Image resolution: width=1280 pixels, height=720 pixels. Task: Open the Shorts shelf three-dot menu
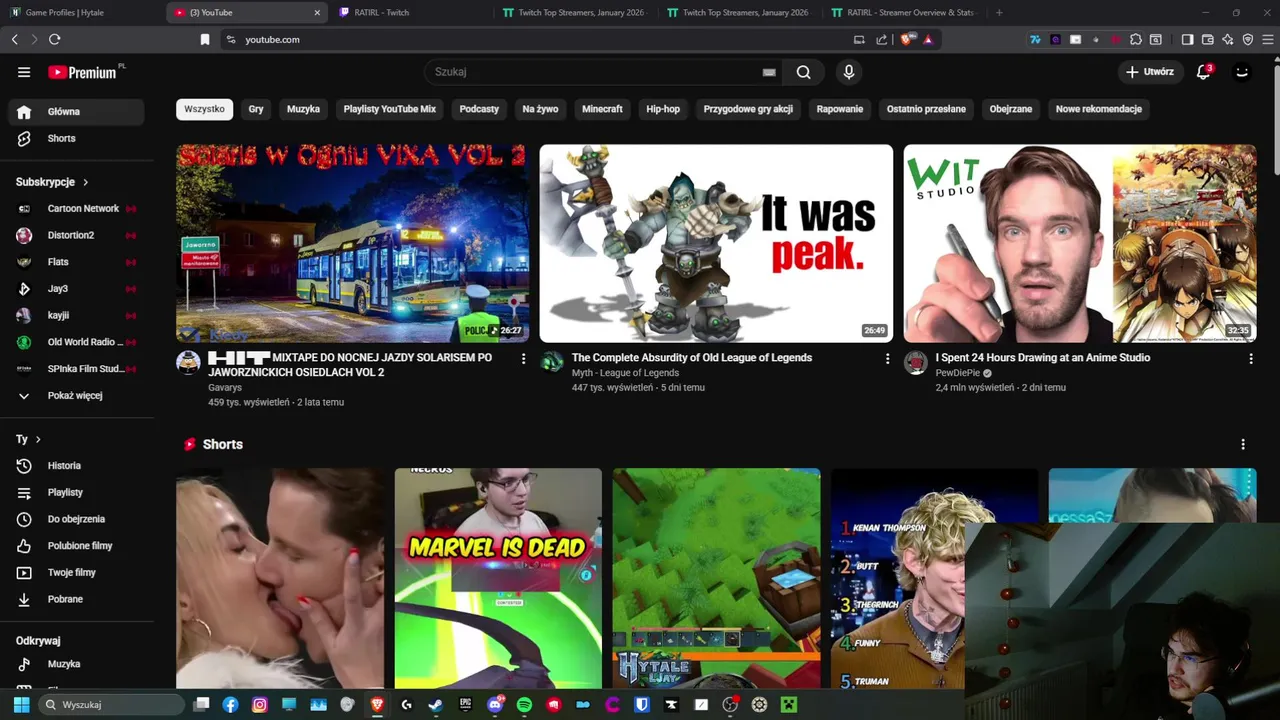(1243, 444)
